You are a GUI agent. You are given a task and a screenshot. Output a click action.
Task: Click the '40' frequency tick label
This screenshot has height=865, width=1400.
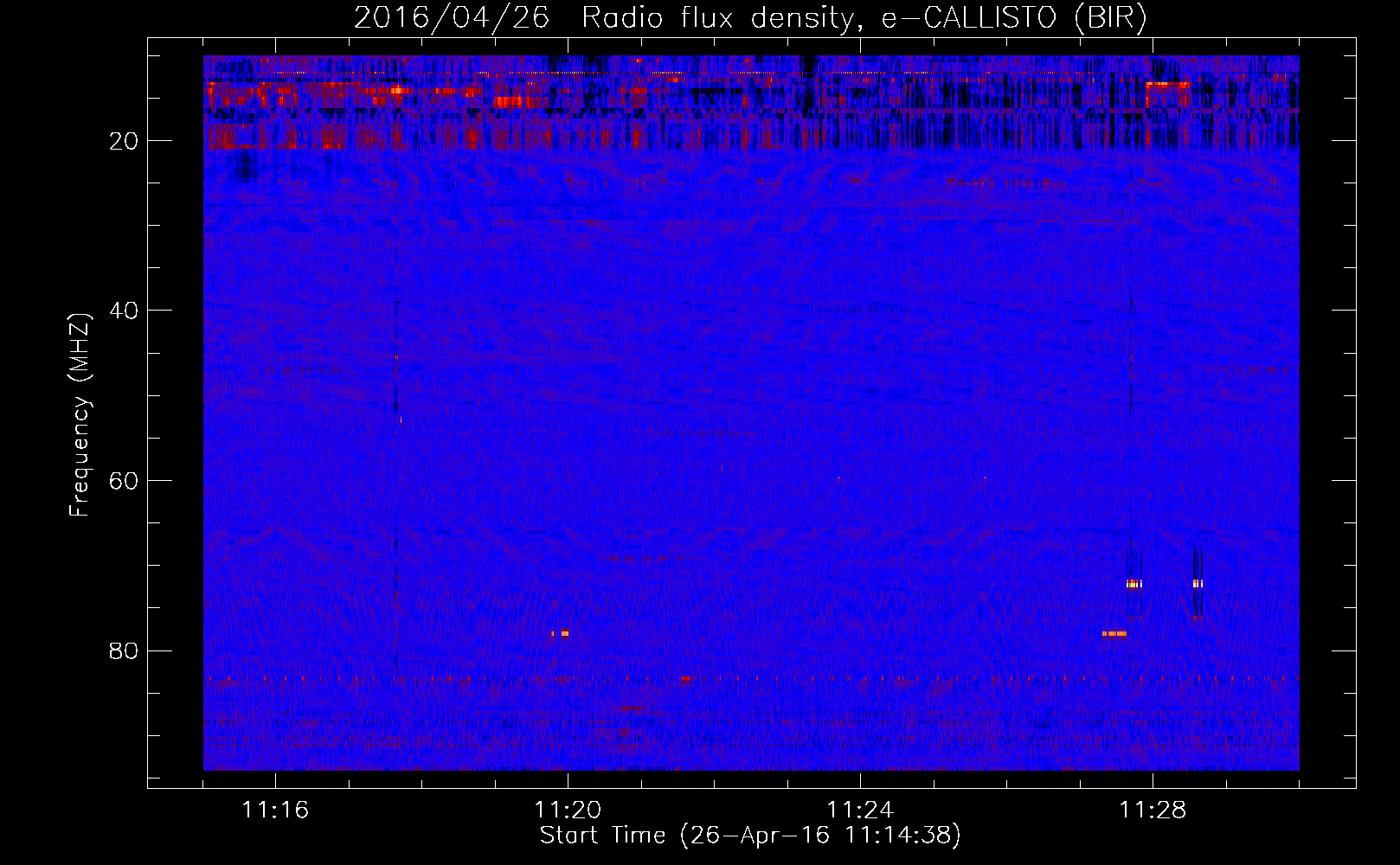tap(124, 311)
